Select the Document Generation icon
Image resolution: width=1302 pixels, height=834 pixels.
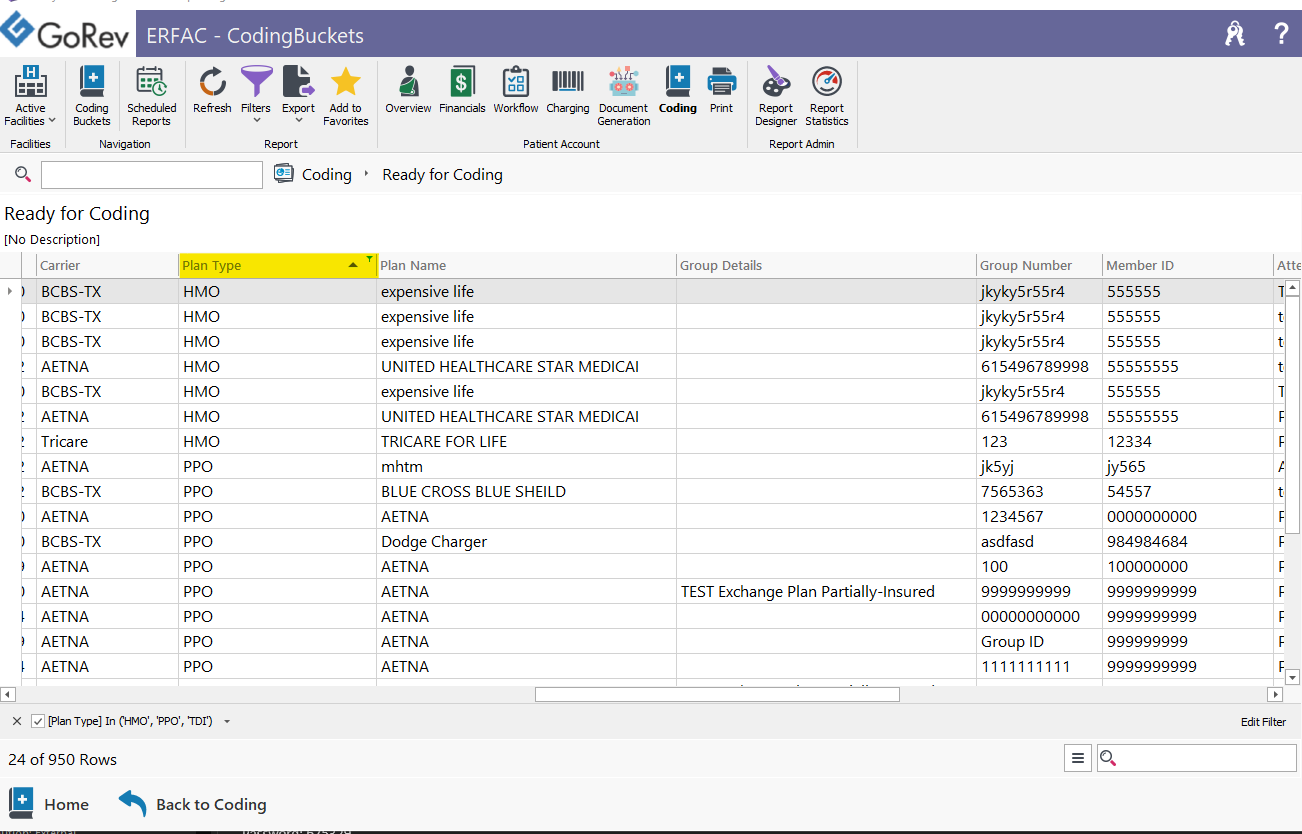(623, 95)
